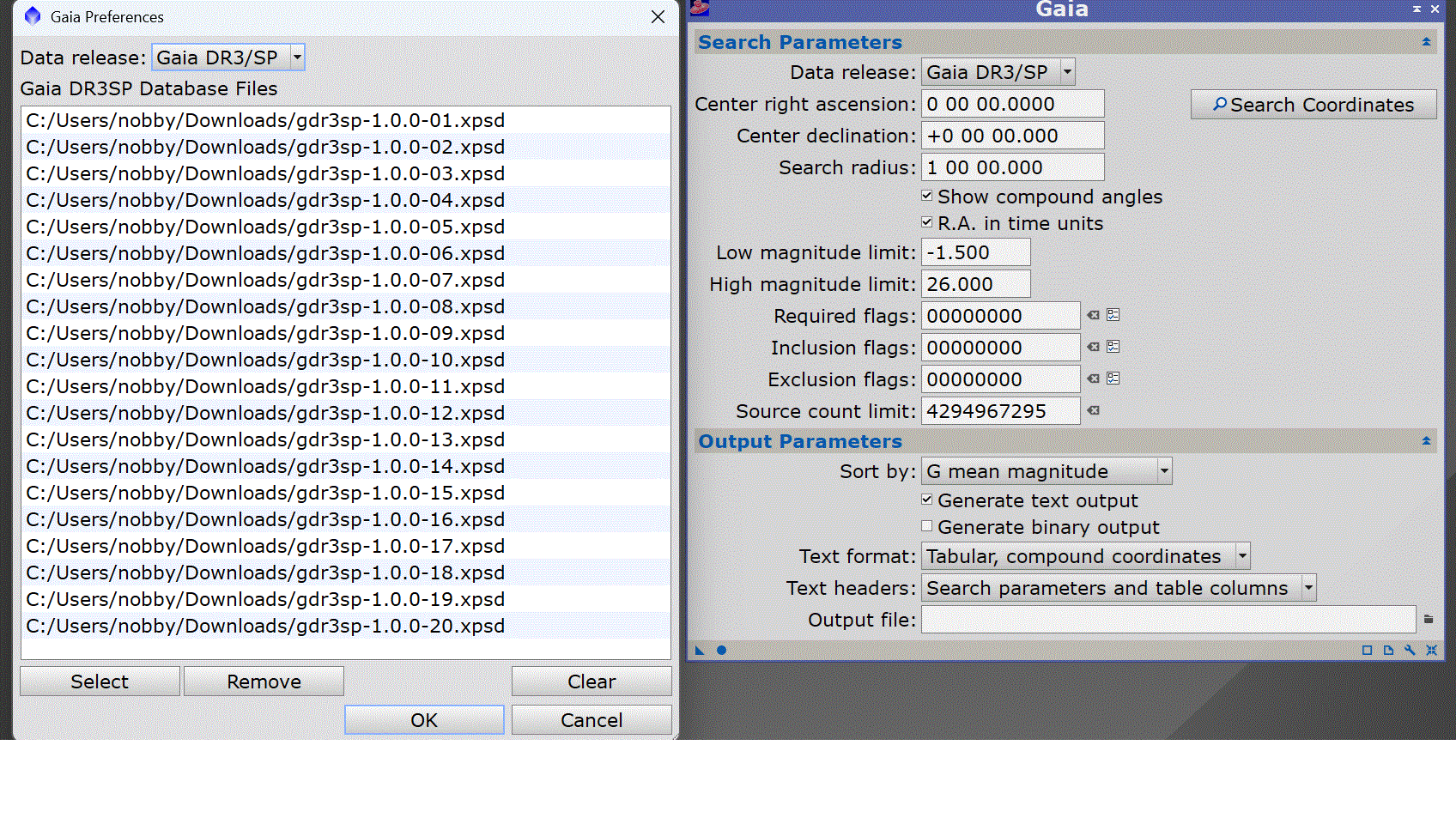Open flag selector for Inclusion flags
The width and height of the screenshot is (1456, 824).
1113,348
